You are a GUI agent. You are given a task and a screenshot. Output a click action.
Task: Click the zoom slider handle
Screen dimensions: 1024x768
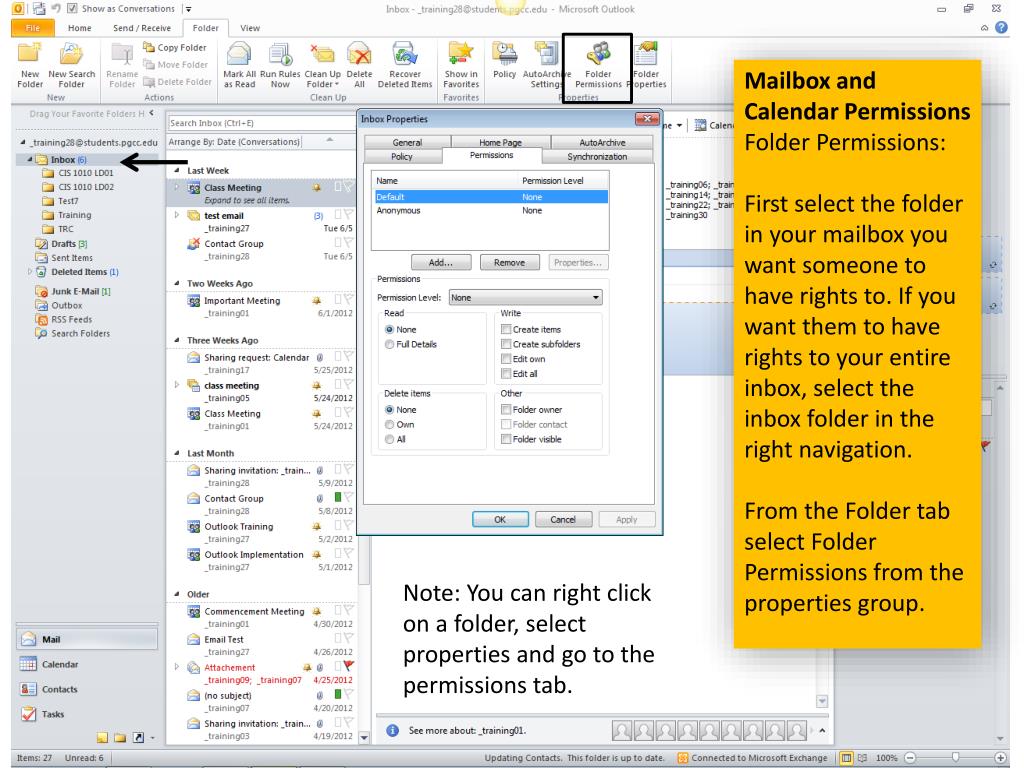955,758
